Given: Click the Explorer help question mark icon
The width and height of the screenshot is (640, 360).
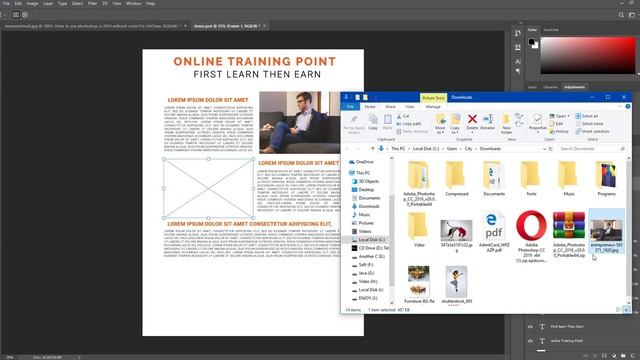Looking at the screenshot, I should point(628,107).
